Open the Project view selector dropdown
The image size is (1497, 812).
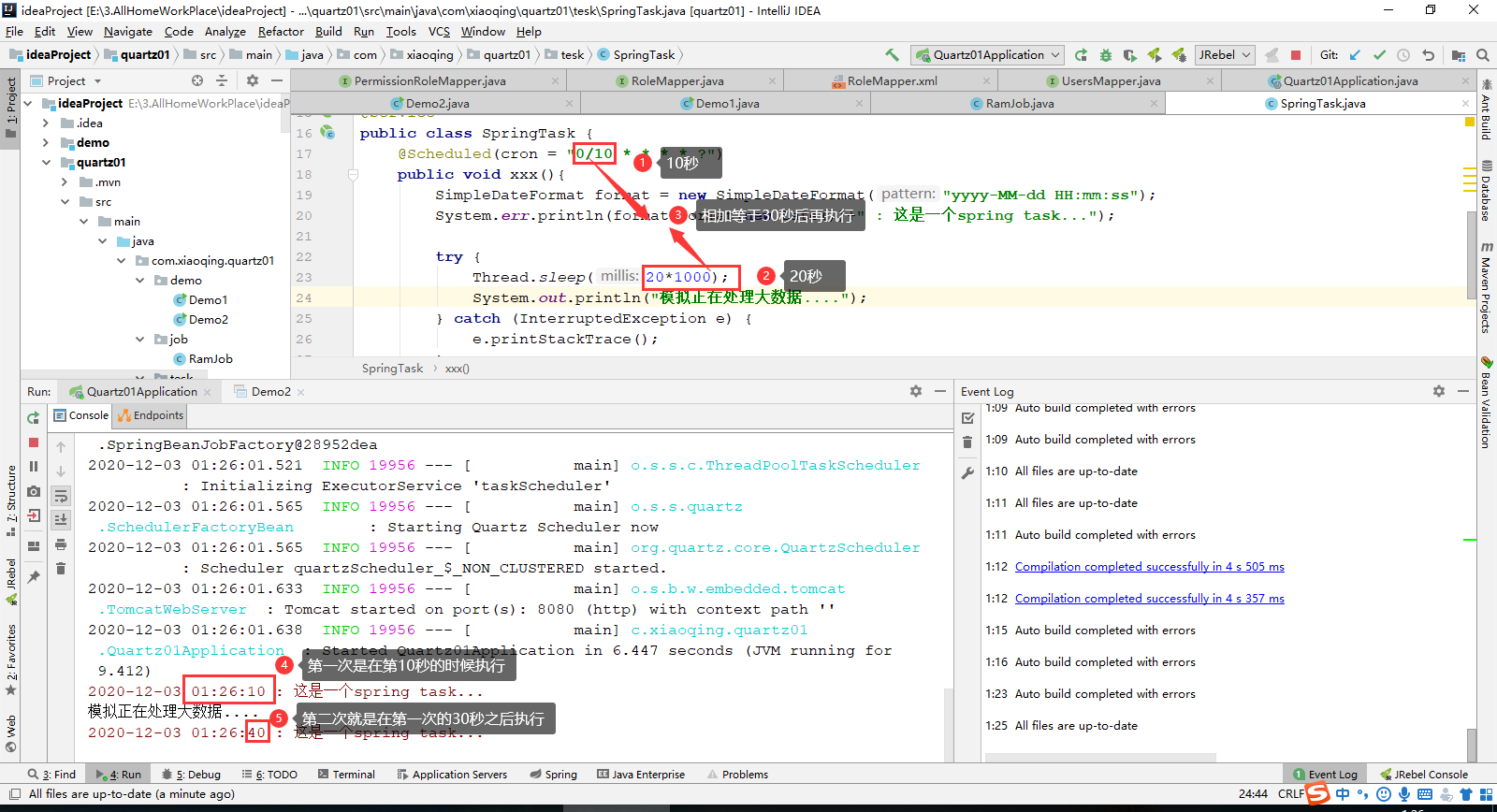[66, 81]
